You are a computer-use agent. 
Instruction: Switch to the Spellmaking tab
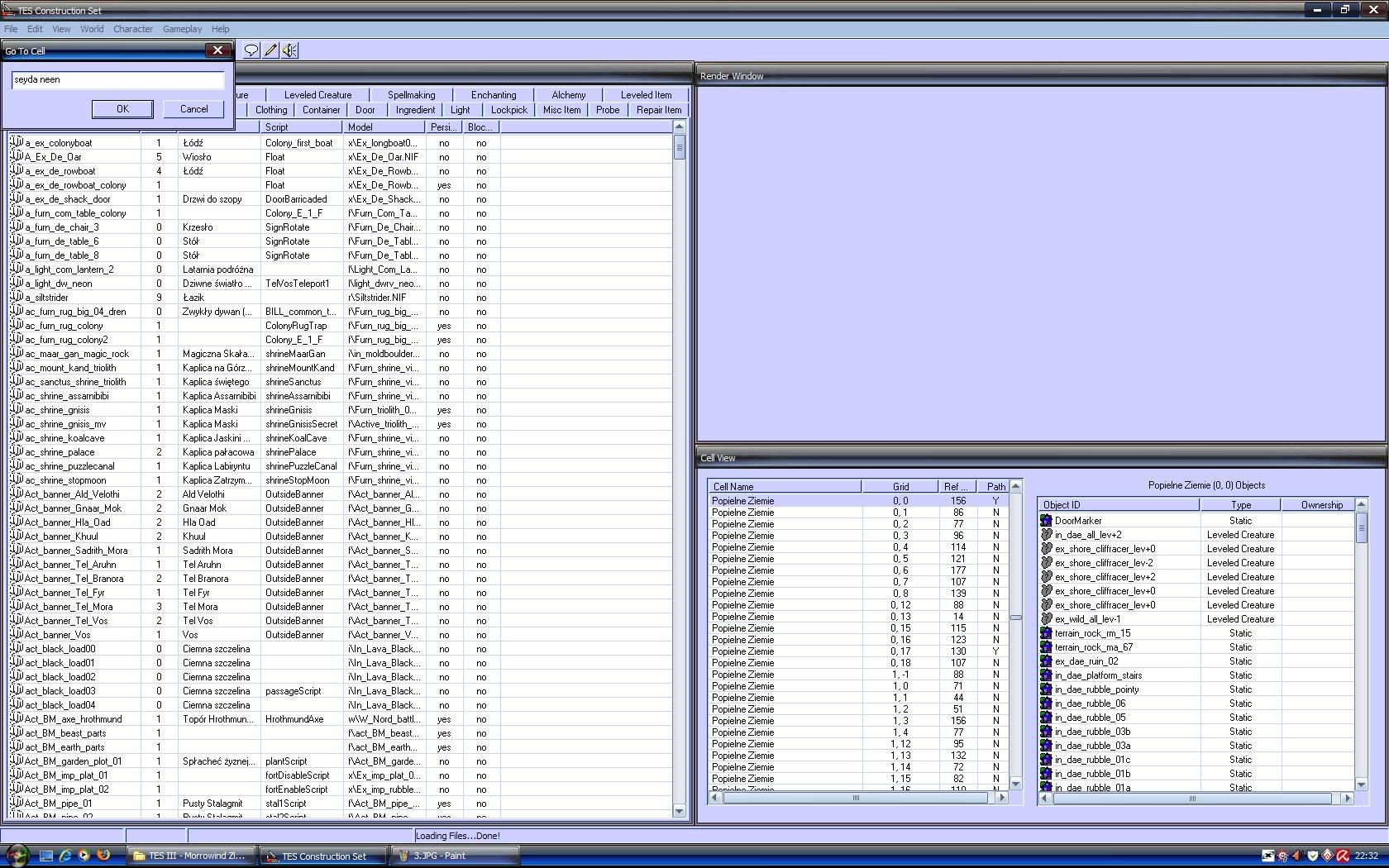pos(411,95)
